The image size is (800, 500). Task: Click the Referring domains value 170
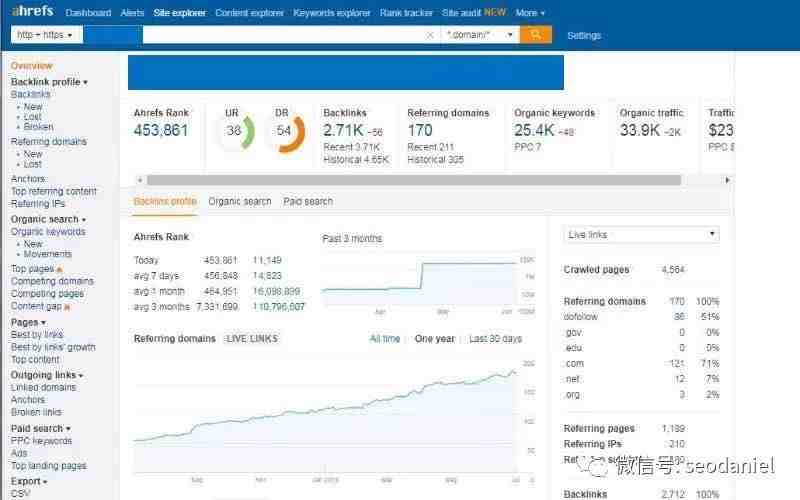click(x=420, y=131)
